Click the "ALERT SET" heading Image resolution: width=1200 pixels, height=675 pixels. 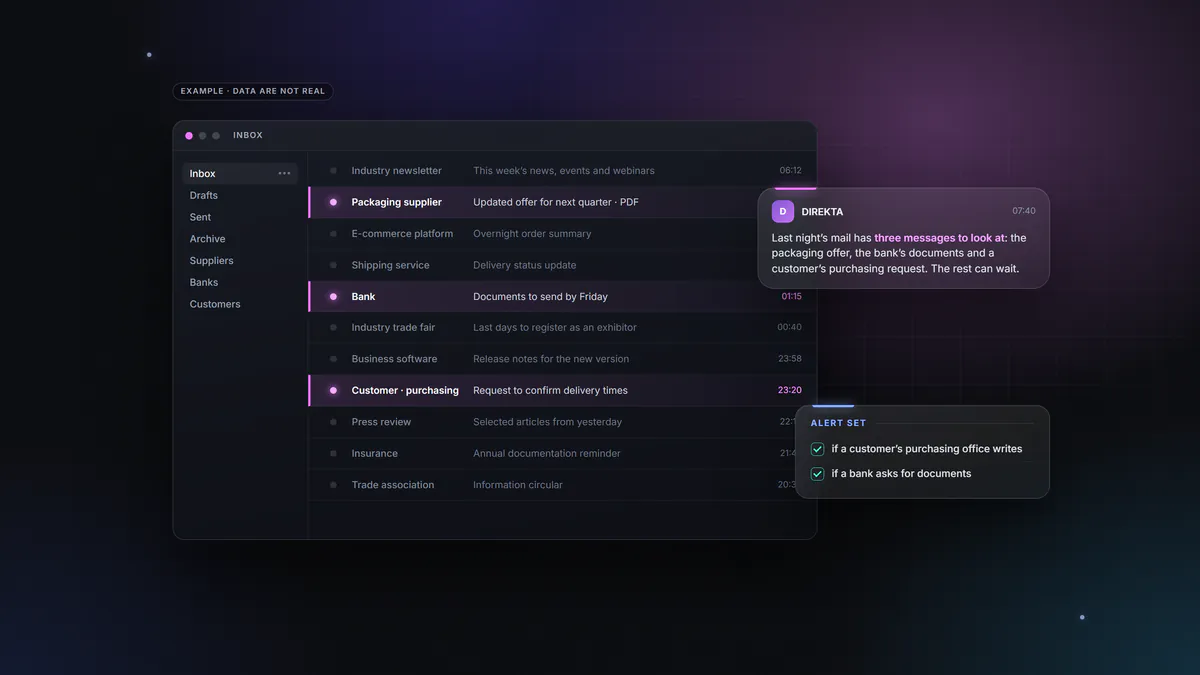point(838,424)
